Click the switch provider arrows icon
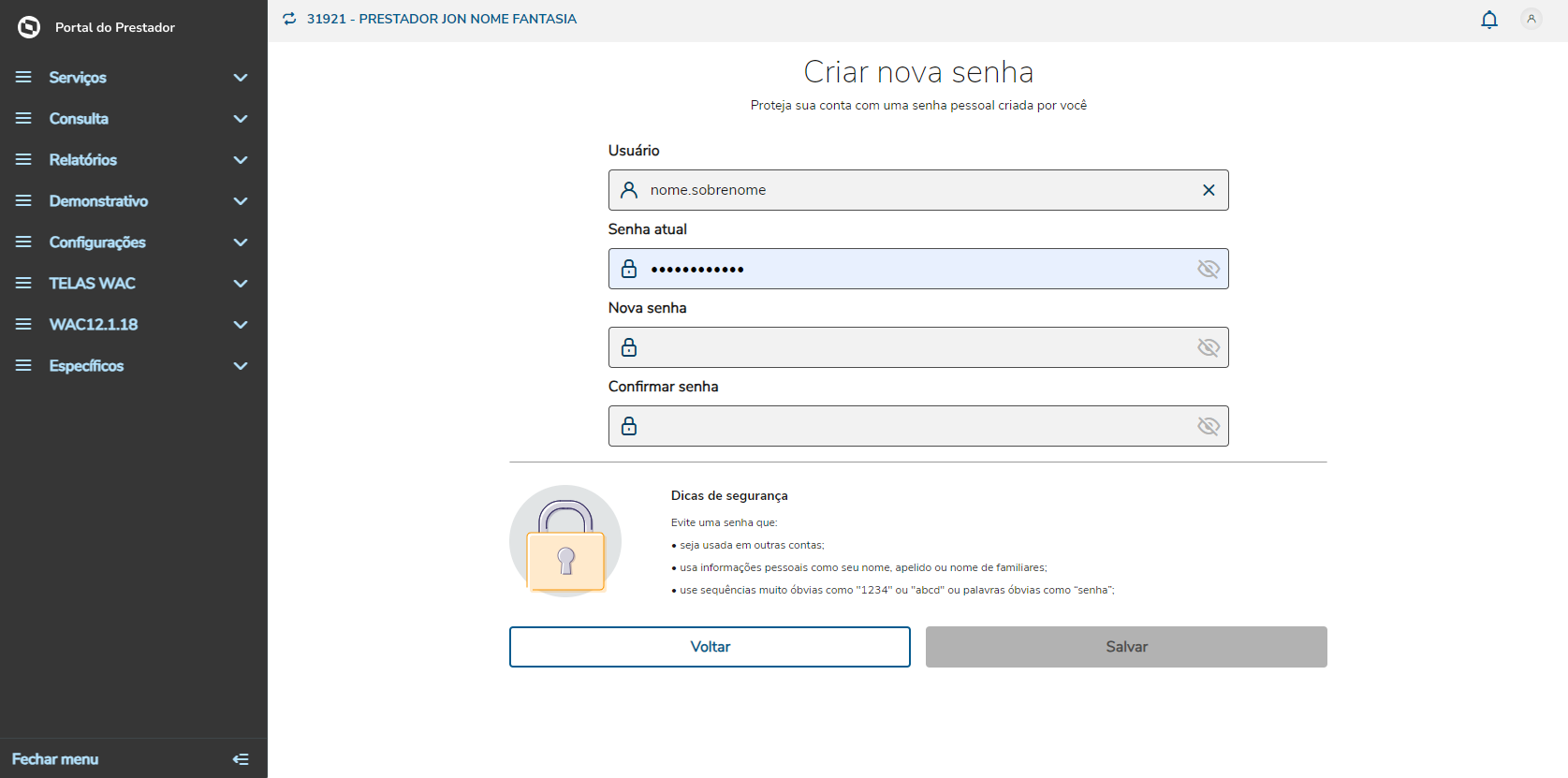Screen dimensions: 1568x778 [x=289, y=19]
